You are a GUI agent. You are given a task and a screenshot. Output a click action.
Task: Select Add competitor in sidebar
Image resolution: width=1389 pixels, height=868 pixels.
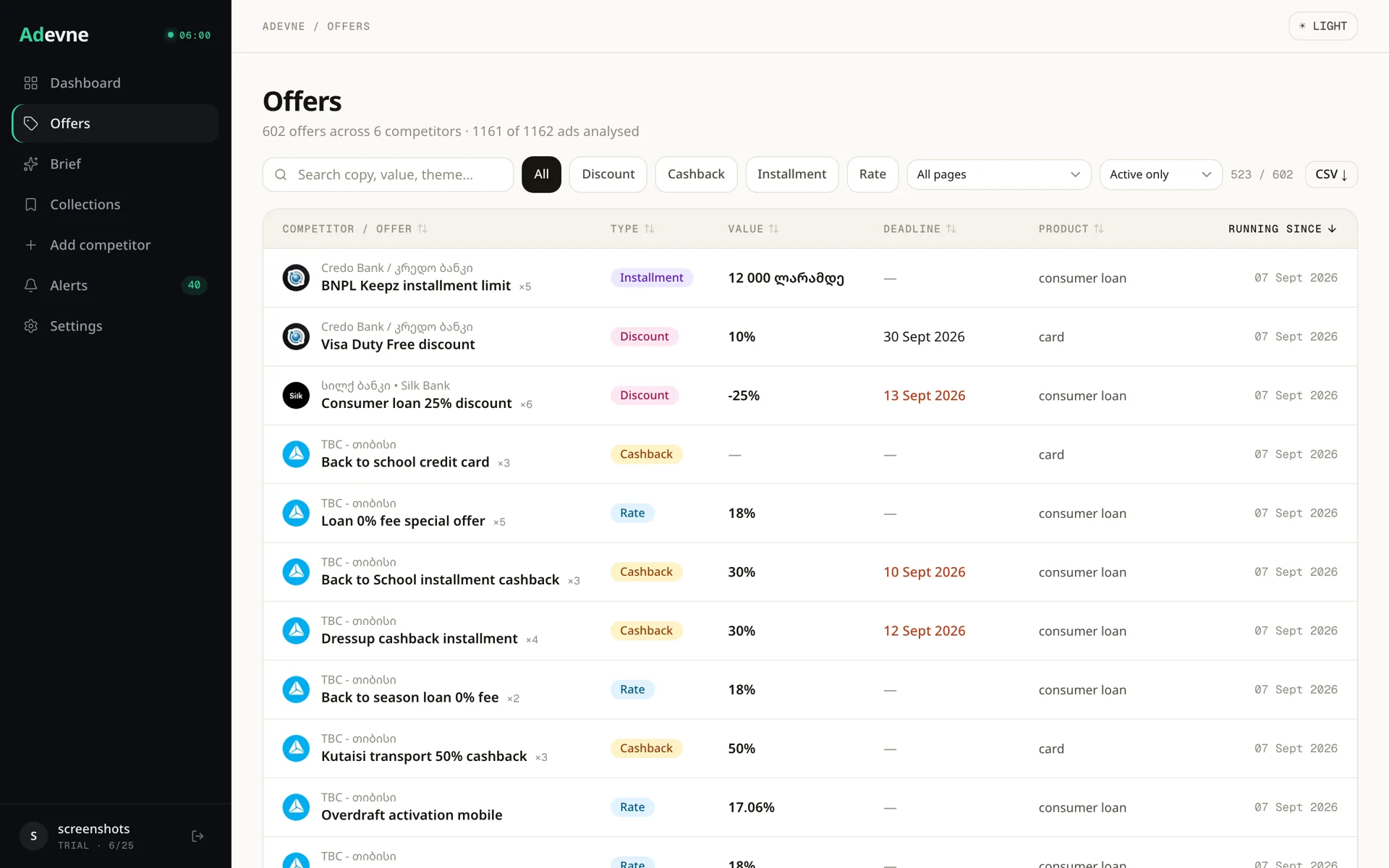tap(116, 245)
